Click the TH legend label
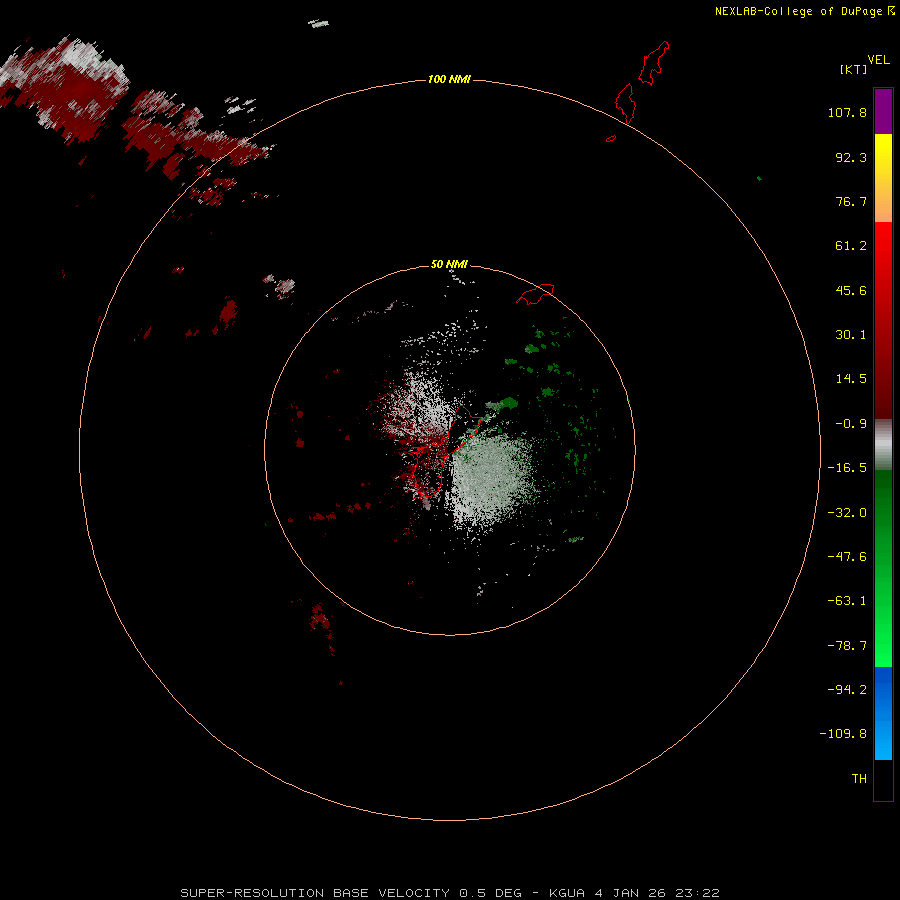The width and height of the screenshot is (900, 900). tap(859, 778)
